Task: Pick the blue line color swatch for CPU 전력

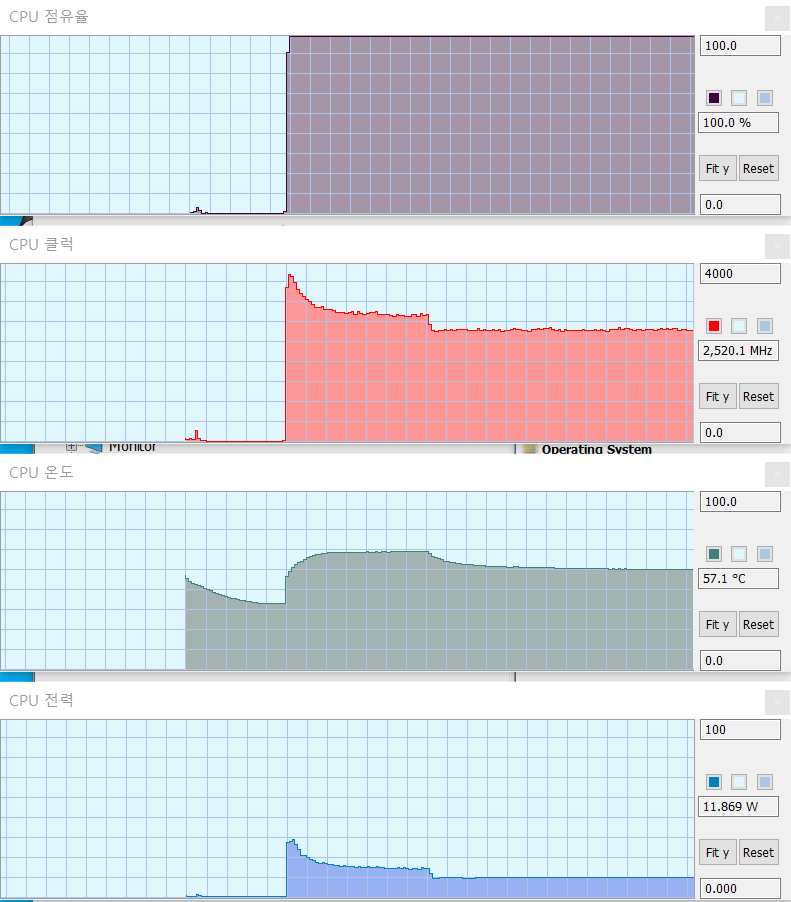Action: point(714,781)
